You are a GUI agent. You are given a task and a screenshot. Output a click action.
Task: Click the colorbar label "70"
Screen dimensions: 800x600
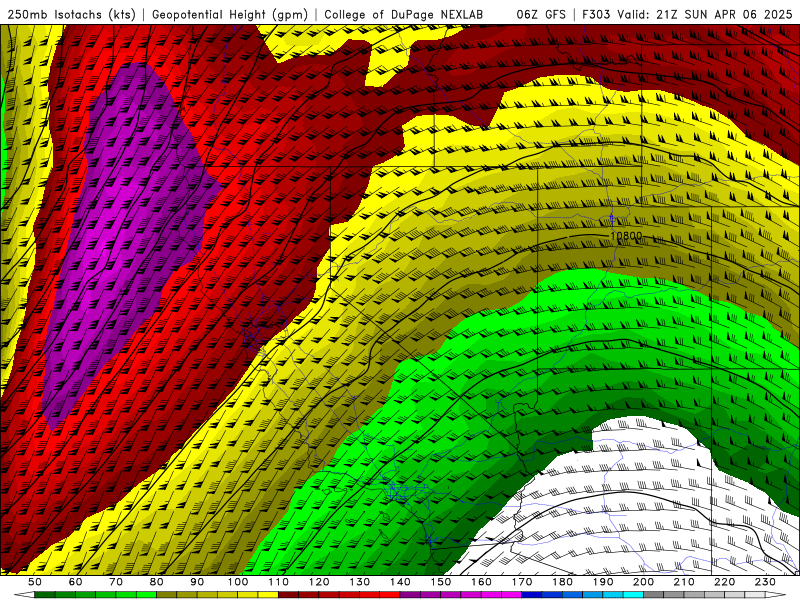[x=116, y=582]
